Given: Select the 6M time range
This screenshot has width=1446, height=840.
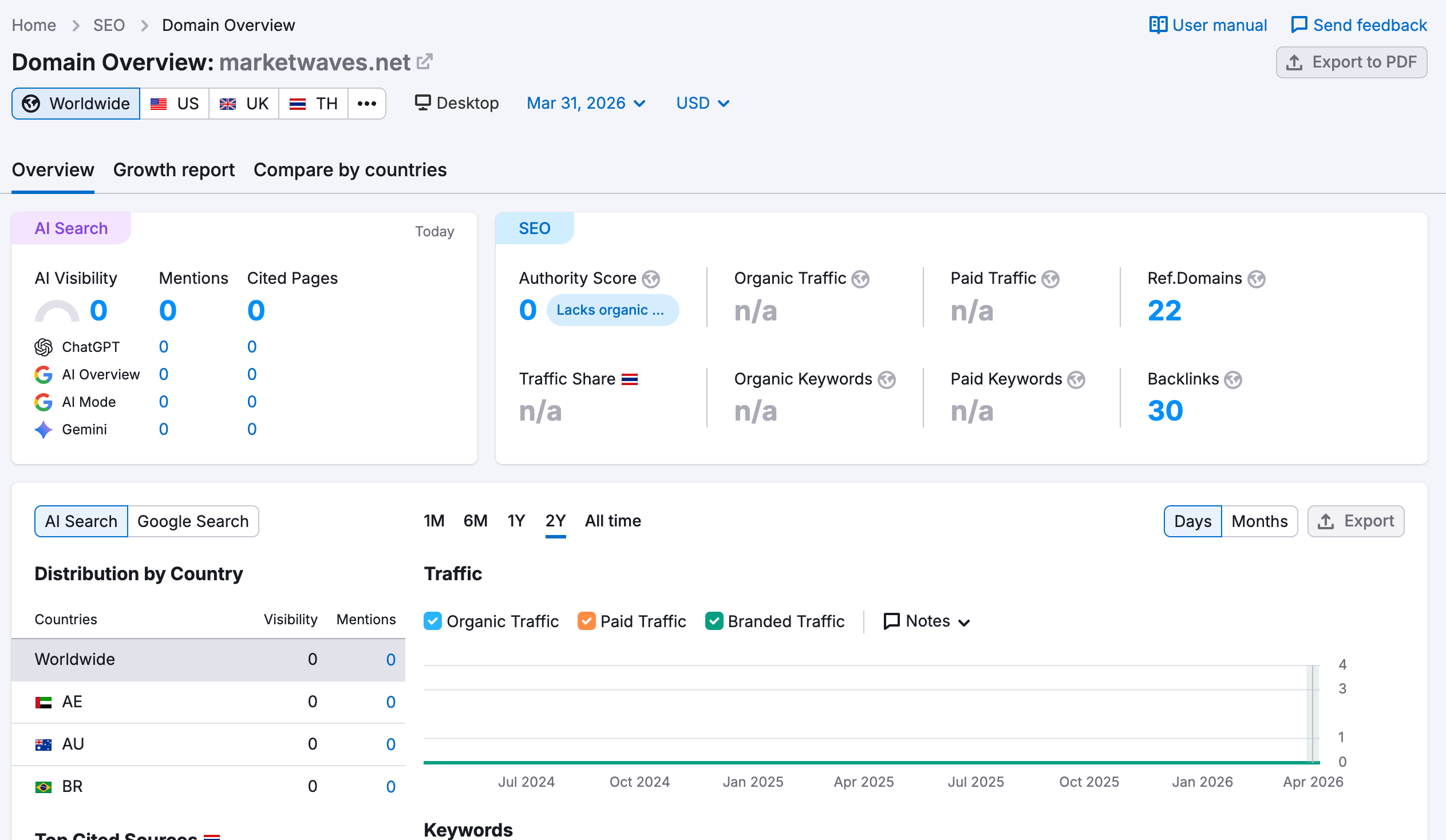Looking at the screenshot, I should [x=475, y=521].
